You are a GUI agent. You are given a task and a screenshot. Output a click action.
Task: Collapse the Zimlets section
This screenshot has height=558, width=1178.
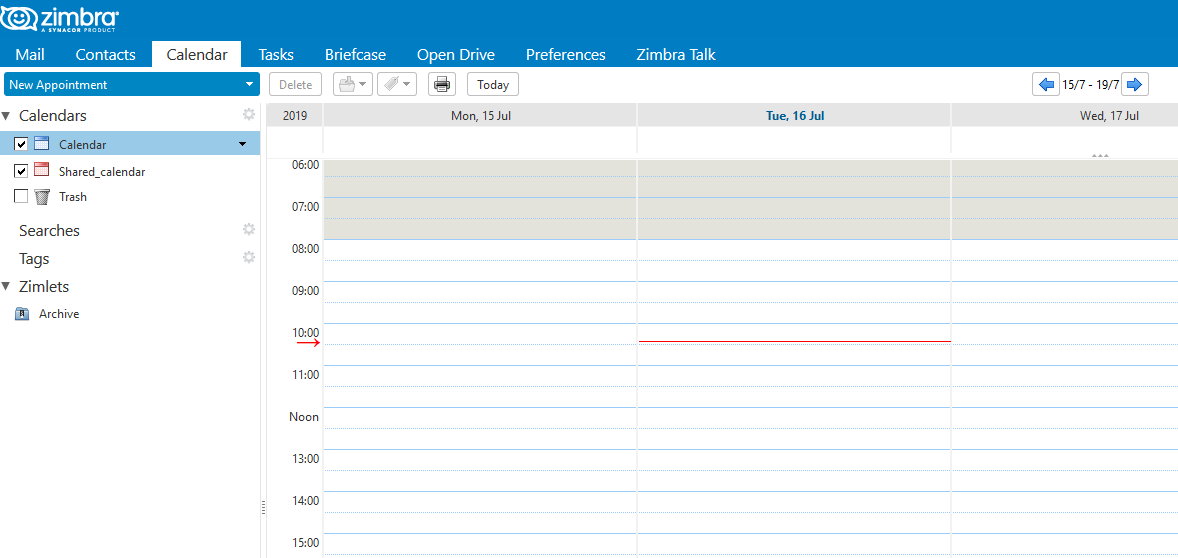(6, 287)
